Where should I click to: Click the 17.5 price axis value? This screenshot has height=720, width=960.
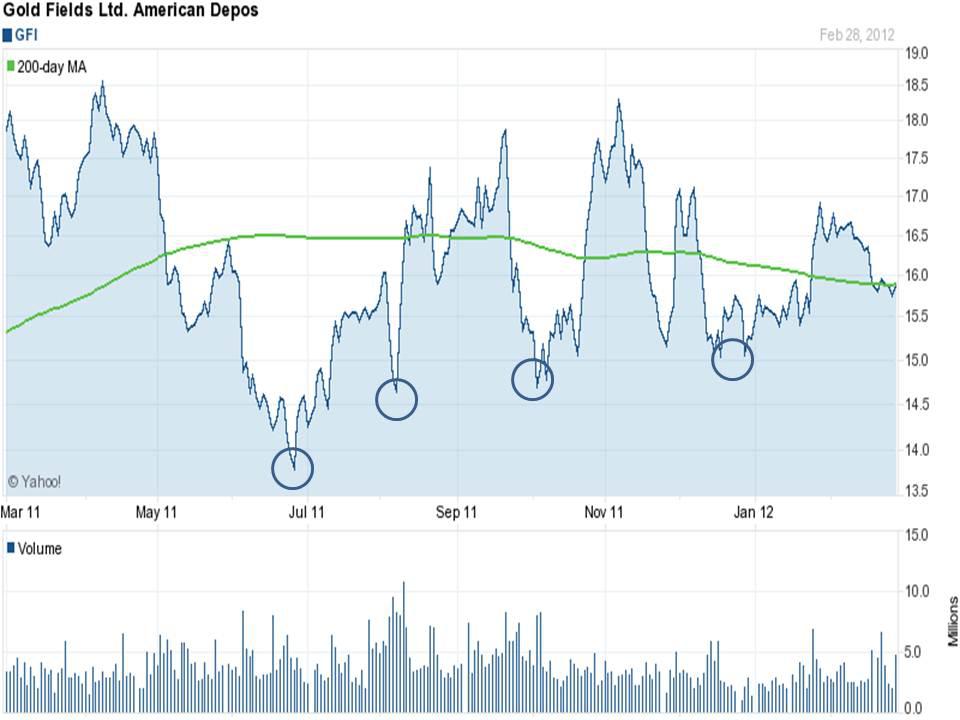pos(917,158)
